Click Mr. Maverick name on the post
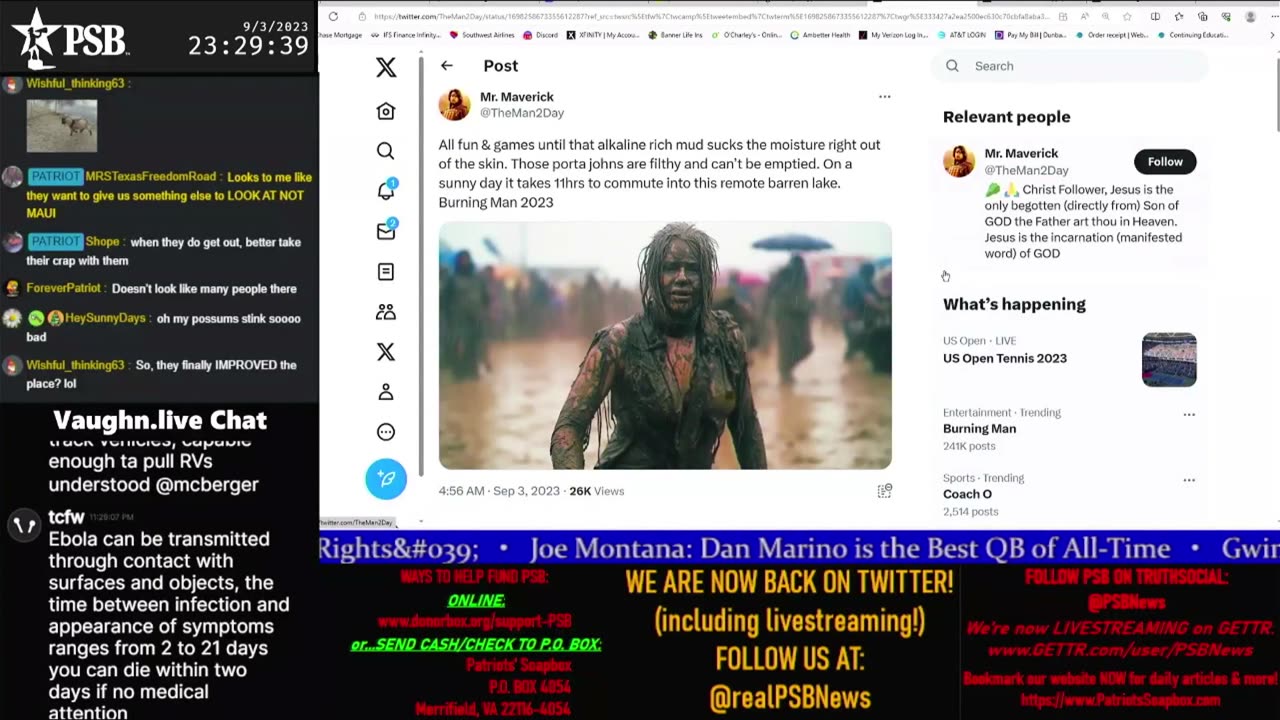This screenshot has height=720, width=1280. point(517,97)
